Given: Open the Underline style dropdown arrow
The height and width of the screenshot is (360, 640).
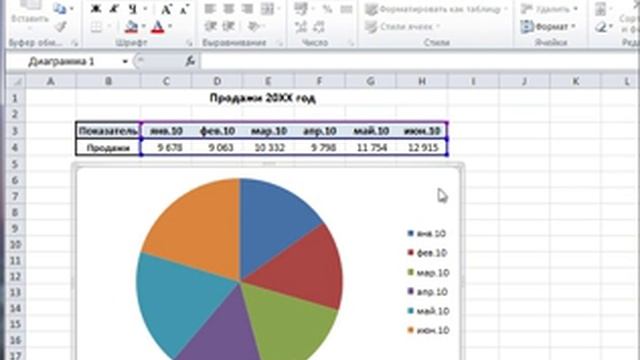Looking at the screenshot, I should pos(144,9).
